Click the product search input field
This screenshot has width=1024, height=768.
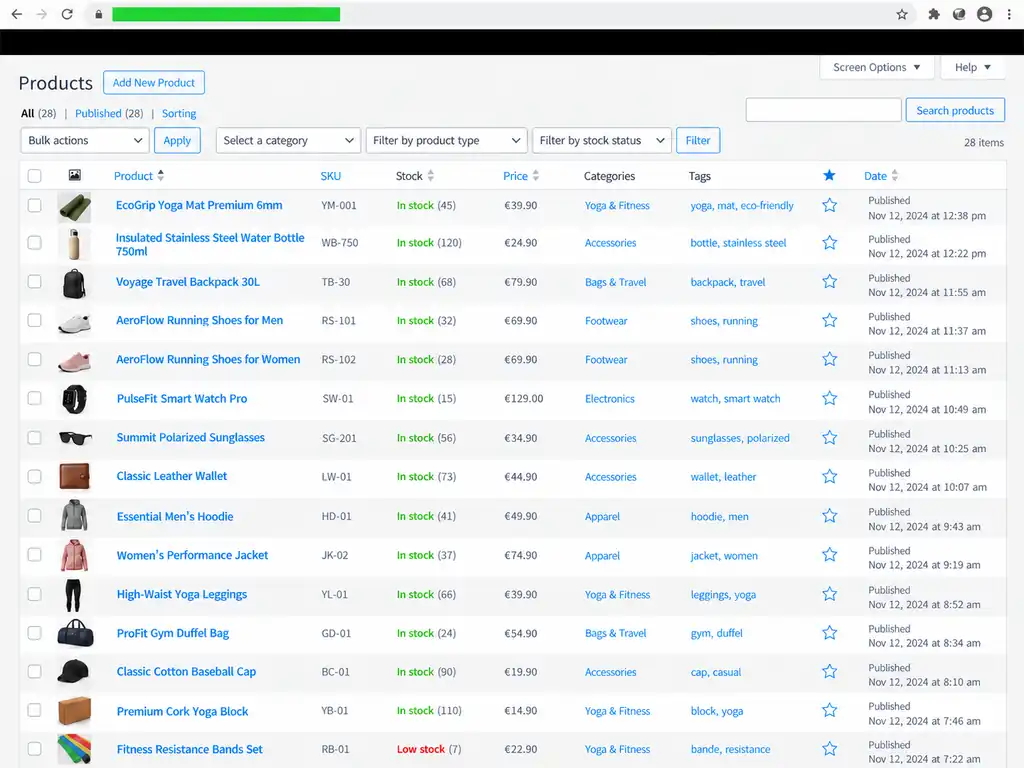(824, 110)
